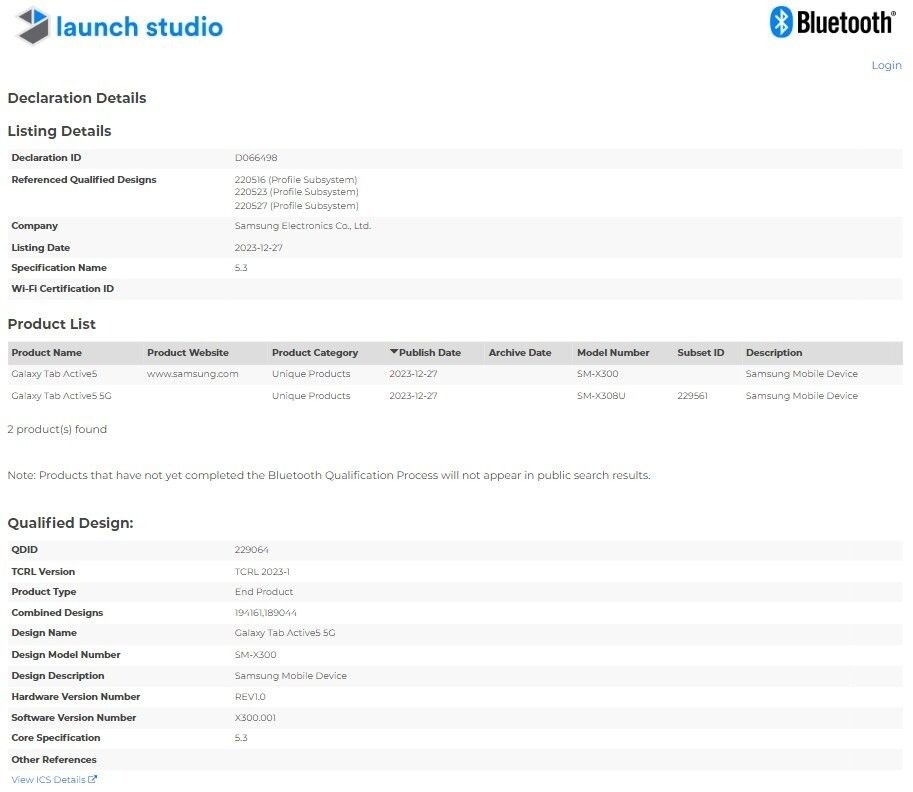Select TCRL 2023-1 version value

262,572
